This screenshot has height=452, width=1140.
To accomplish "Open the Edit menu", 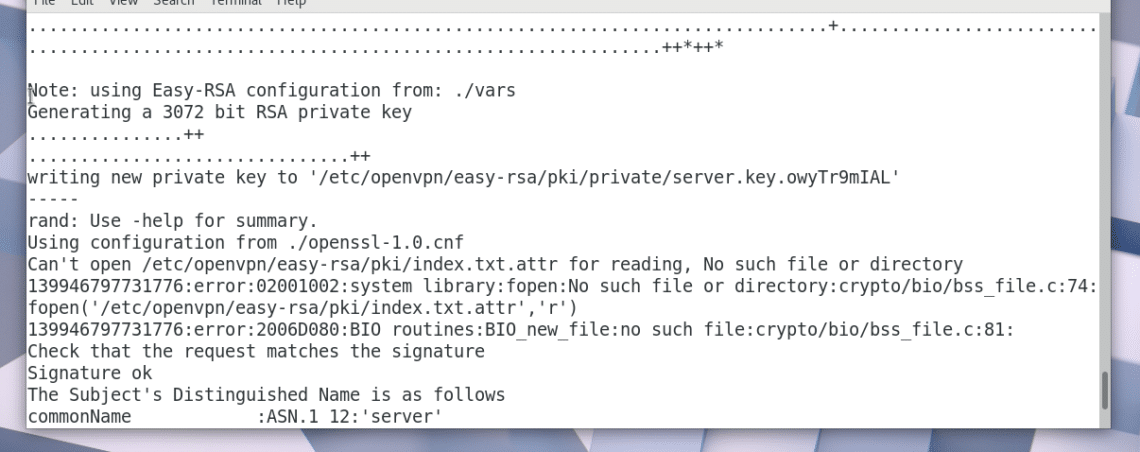I will [x=81, y=3].
